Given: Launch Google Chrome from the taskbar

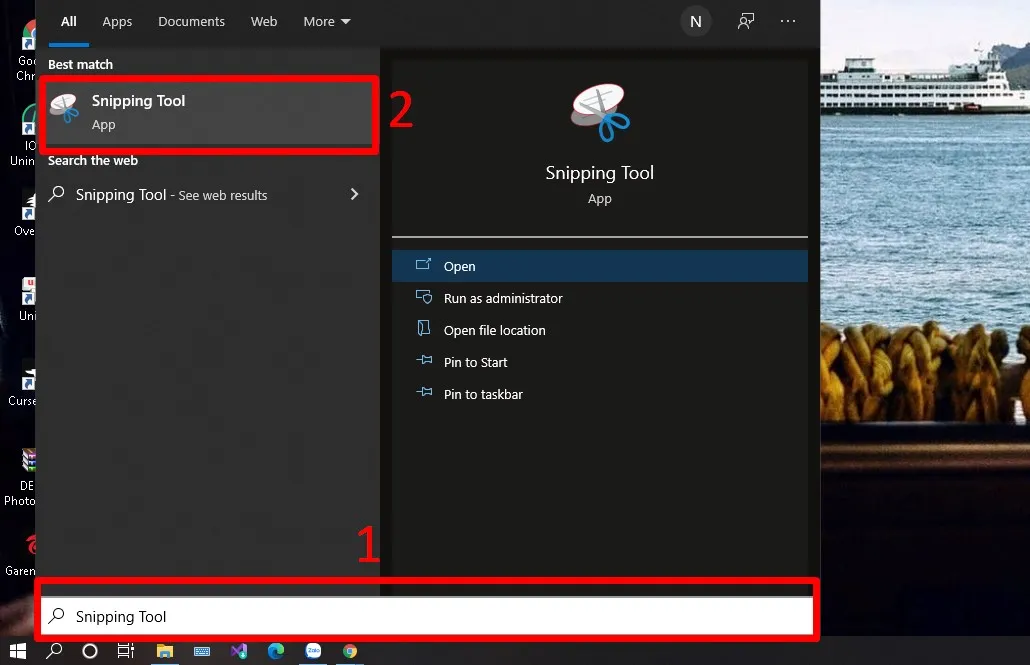Looking at the screenshot, I should pos(349,652).
